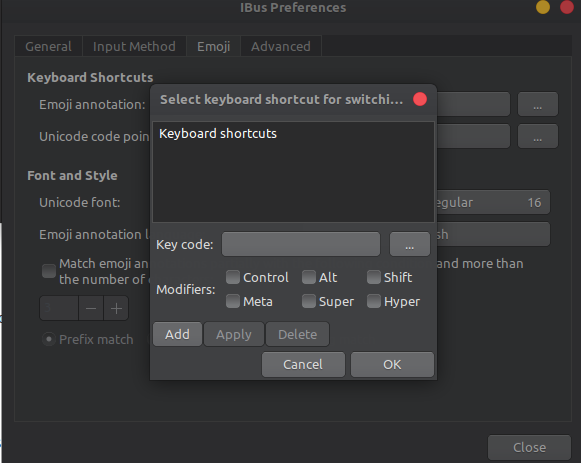Toggle the Match emoji annotation checkbox
Image resolution: width=581 pixels, height=463 pixels.
pos(49,271)
